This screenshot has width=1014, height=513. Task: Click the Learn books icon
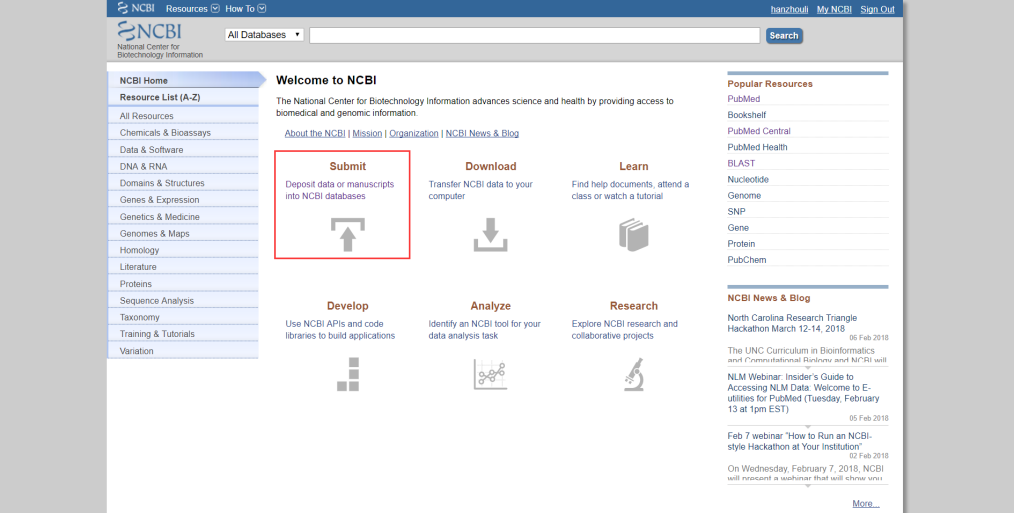tap(633, 235)
